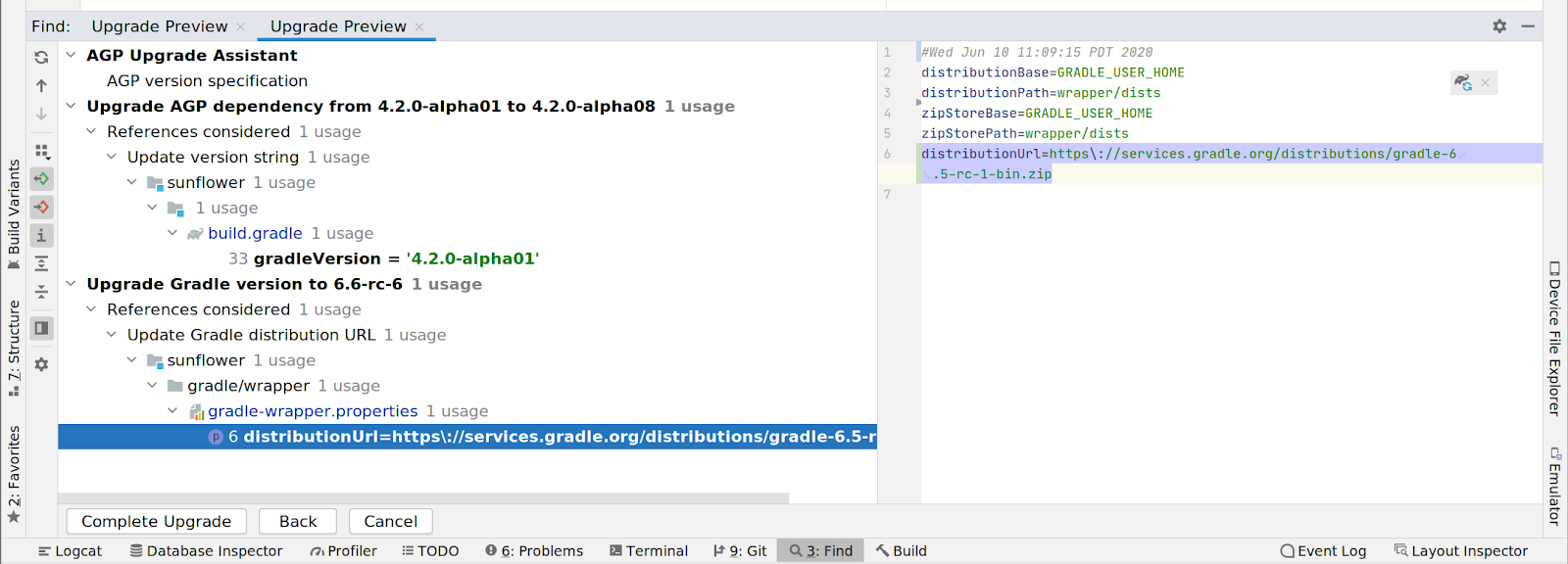The width and height of the screenshot is (1568, 564).
Task: Toggle the red write-access filter
Action: [41, 208]
